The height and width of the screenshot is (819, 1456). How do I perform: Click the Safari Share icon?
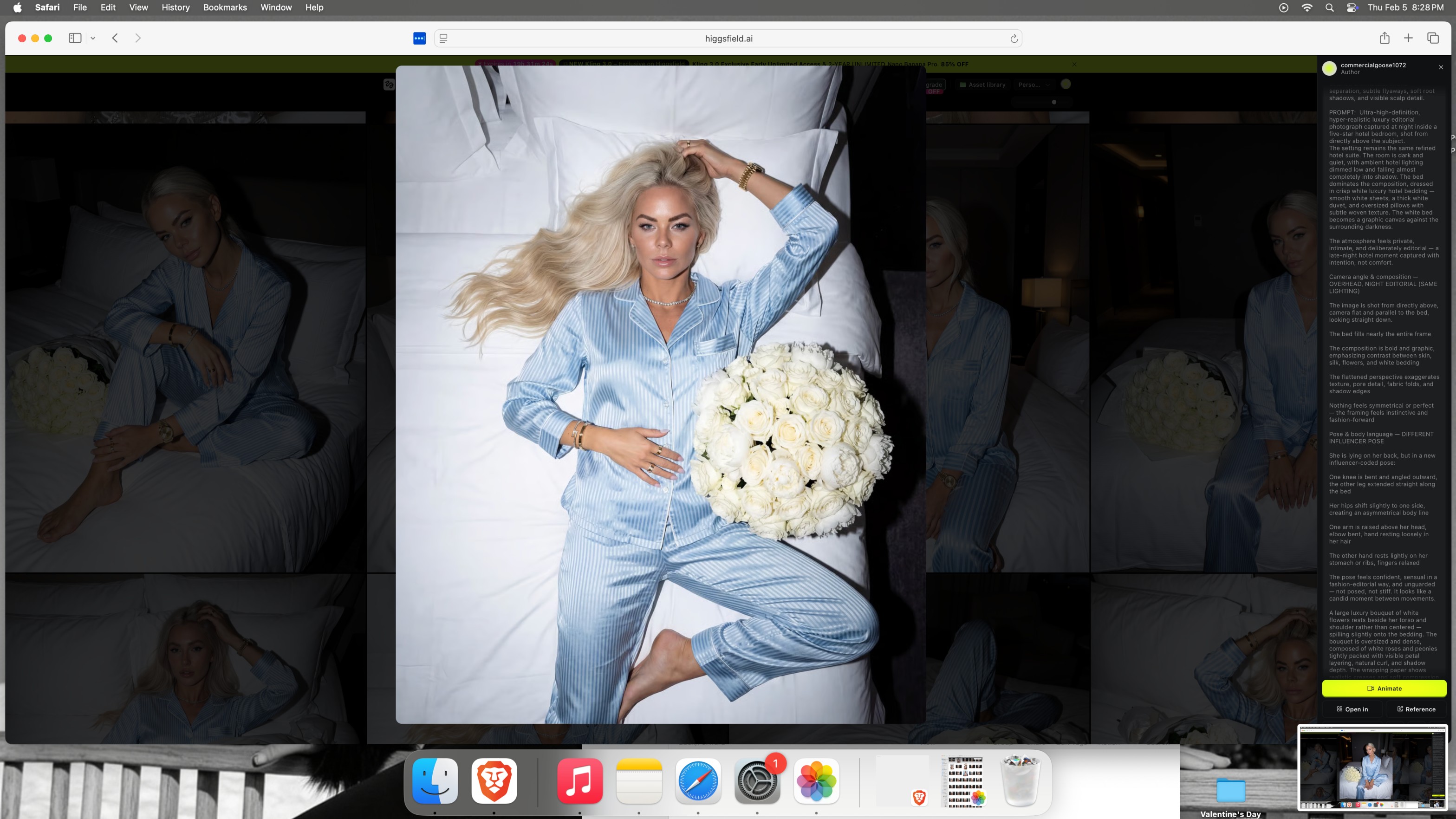point(1384,38)
